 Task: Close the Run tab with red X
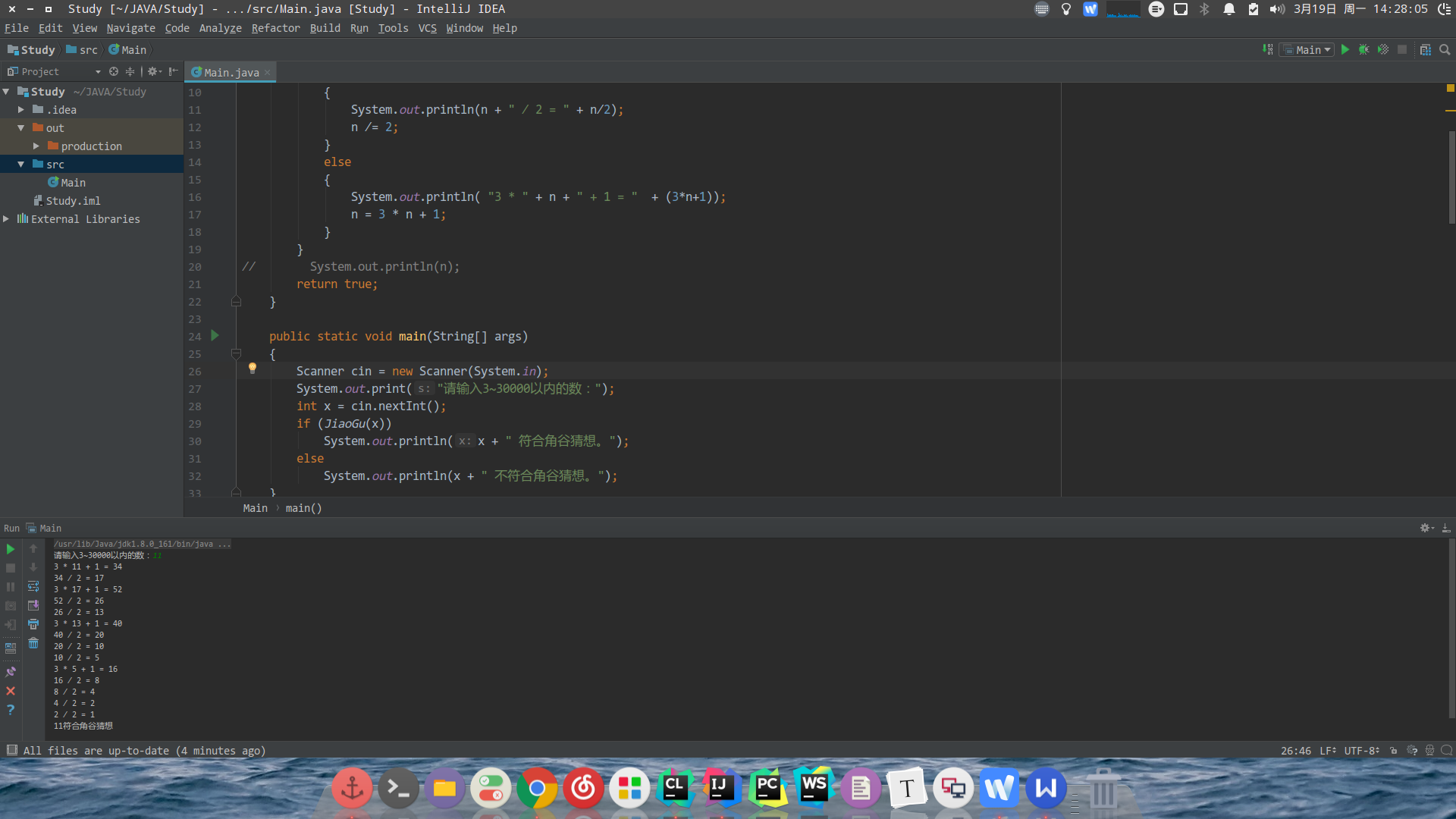coord(11,691)
